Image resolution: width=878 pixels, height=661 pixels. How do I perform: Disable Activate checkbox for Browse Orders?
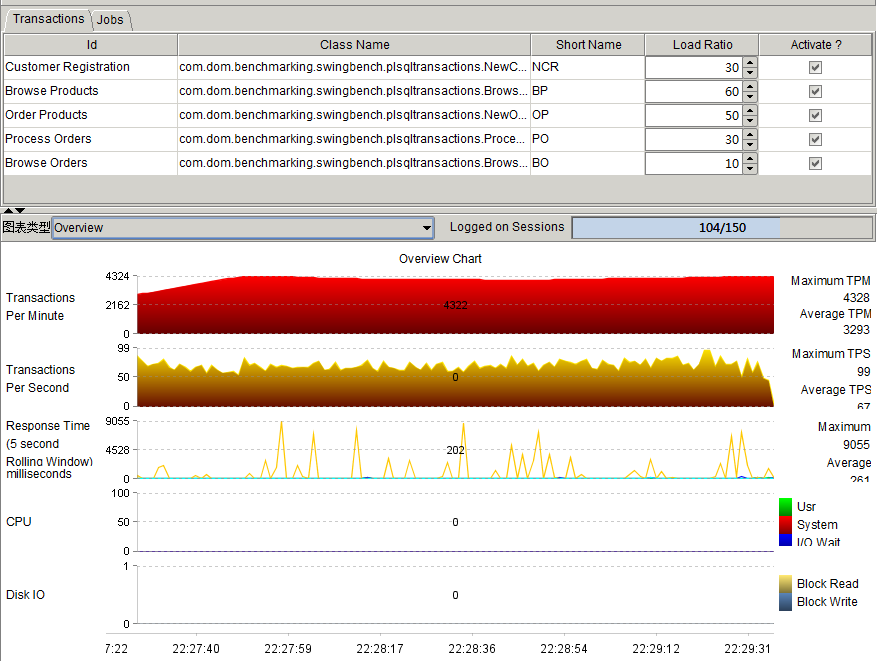coord(815,163)
